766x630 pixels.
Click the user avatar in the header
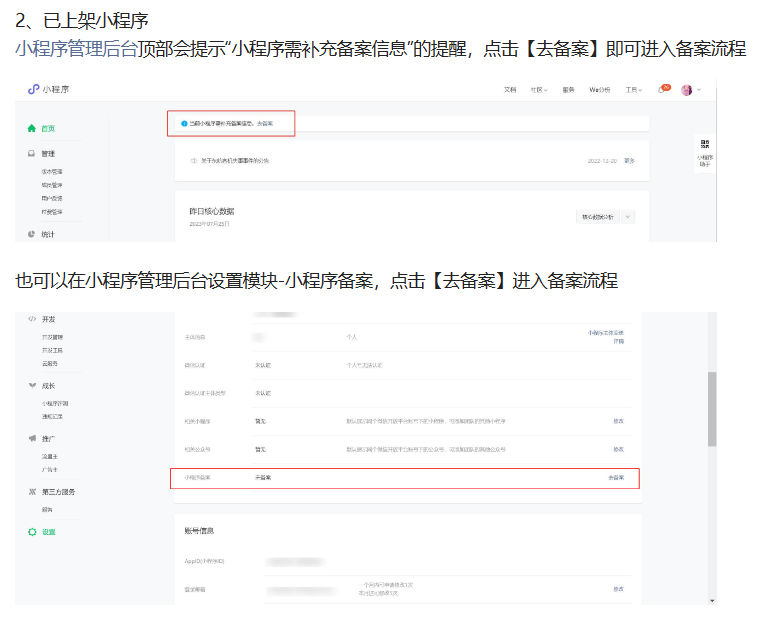click(686, 90)
